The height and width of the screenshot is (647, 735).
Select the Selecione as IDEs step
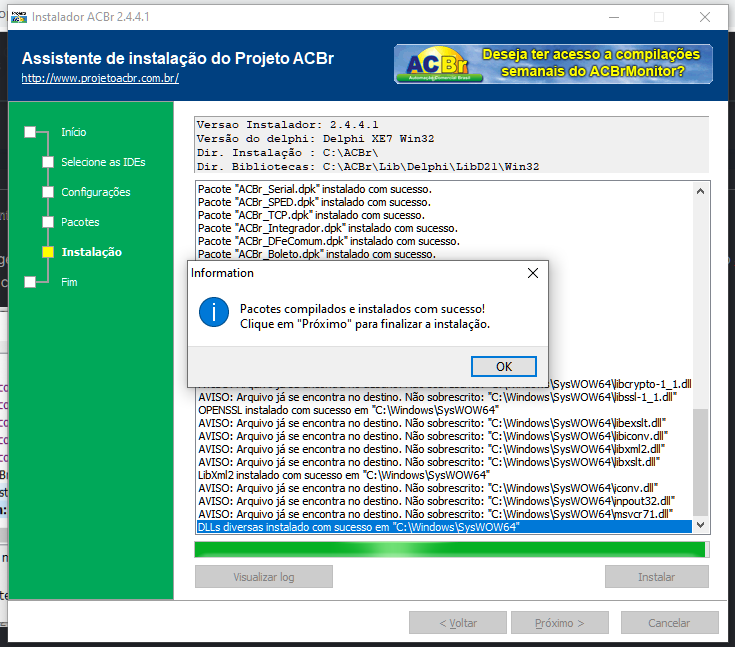pos(103,162)
